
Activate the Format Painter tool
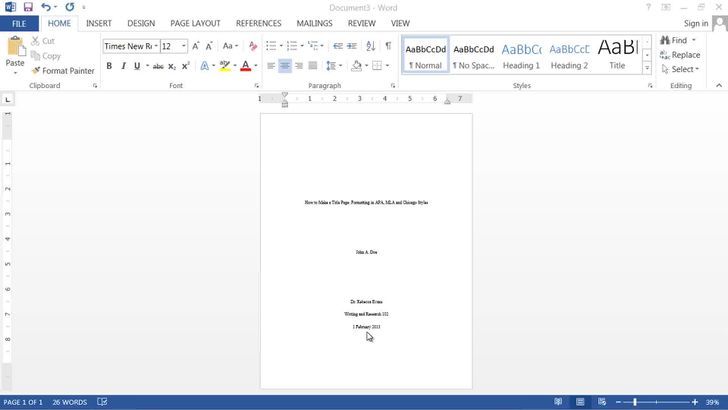pyautogui.click(x=62, y=71)
